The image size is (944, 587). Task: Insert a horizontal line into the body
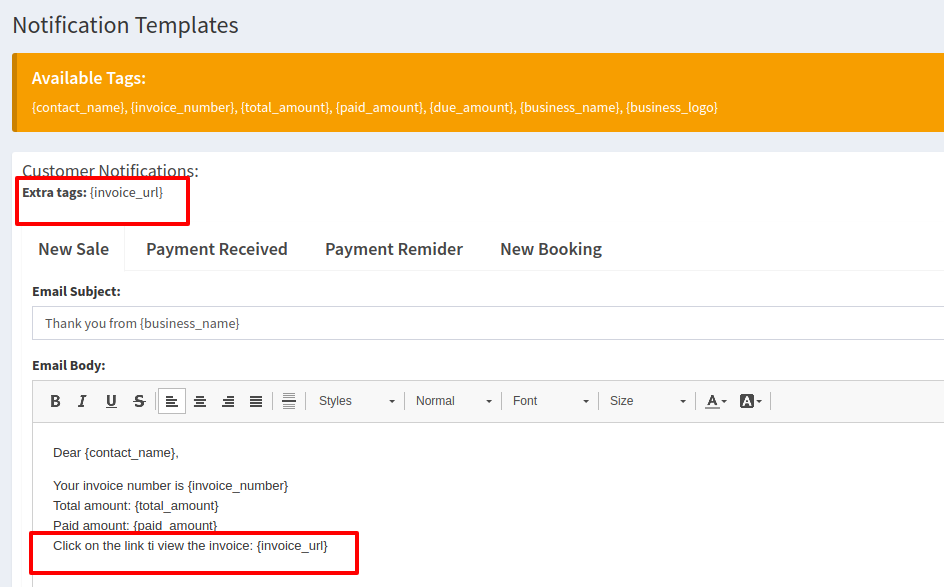pos(289,401)
